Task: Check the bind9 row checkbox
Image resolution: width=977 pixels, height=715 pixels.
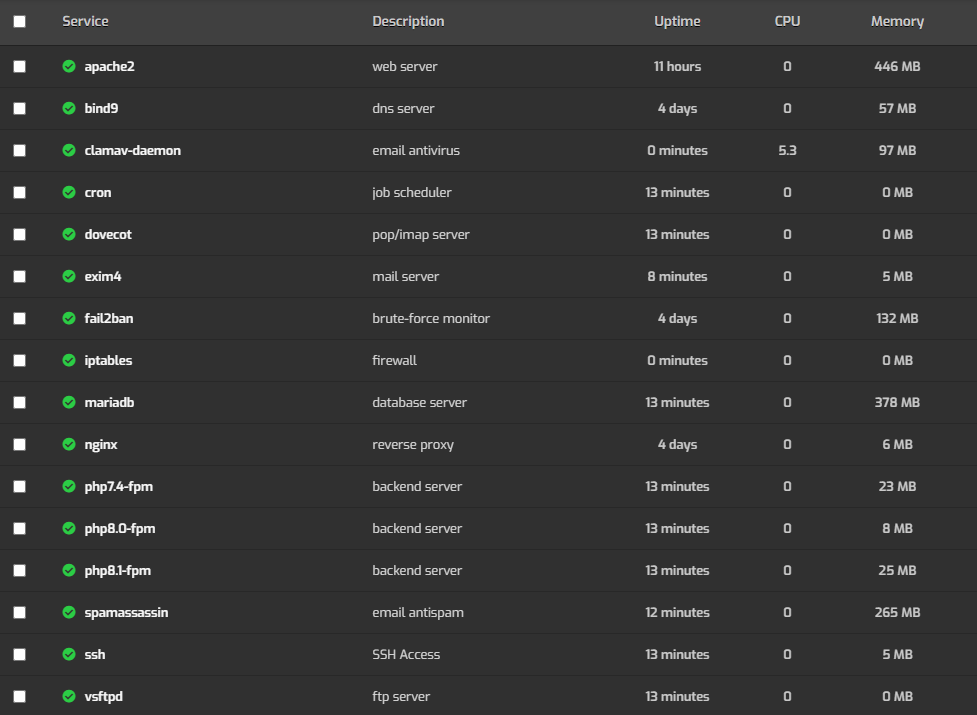Action: pos(19,108)
